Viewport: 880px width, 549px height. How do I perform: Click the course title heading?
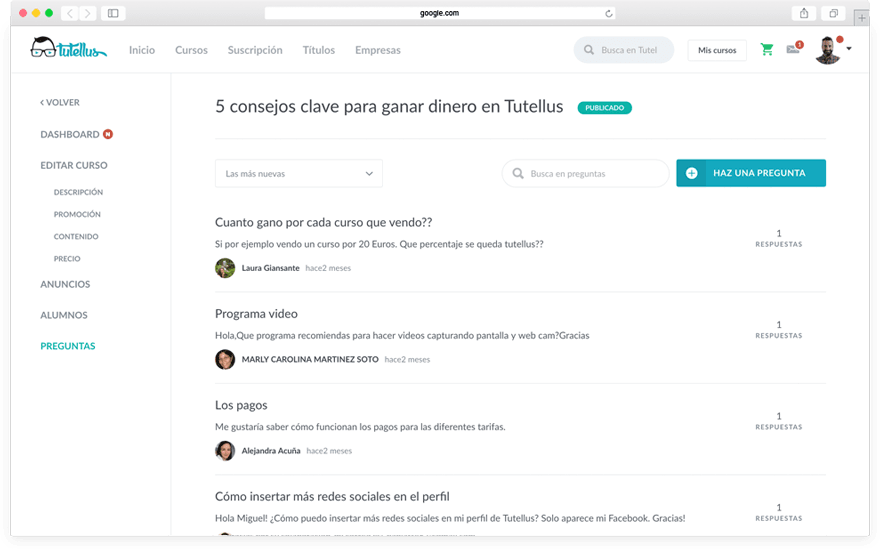(389, 107)
